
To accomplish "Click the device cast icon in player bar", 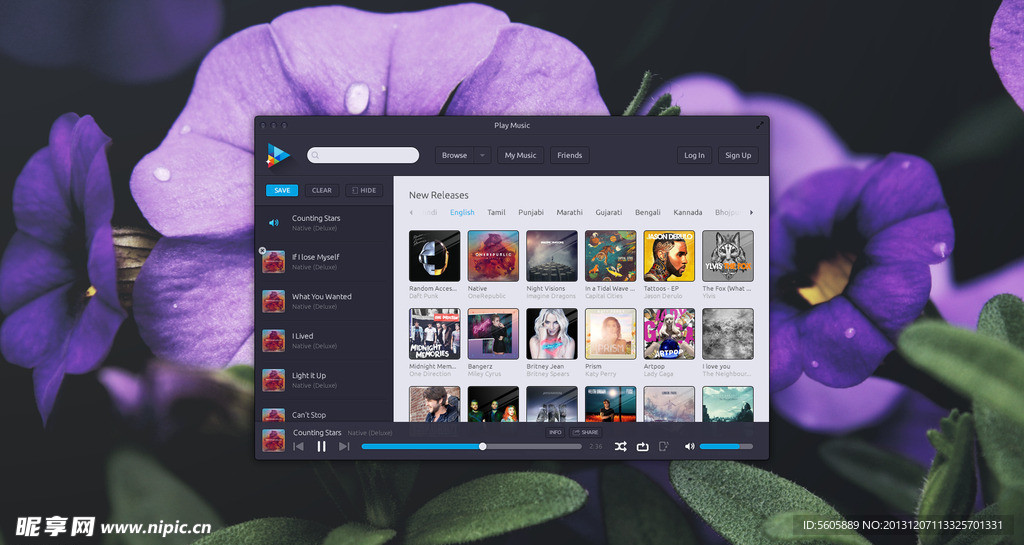I will point(664,446).
